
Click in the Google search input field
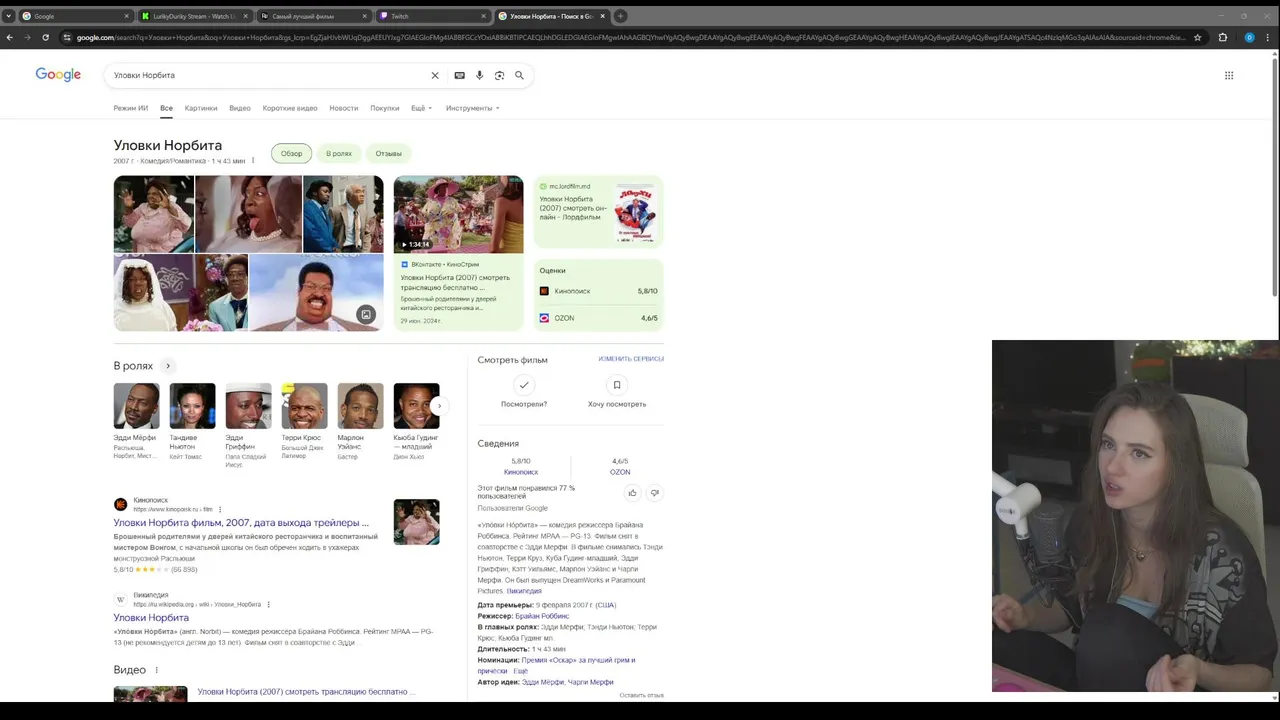268,75
